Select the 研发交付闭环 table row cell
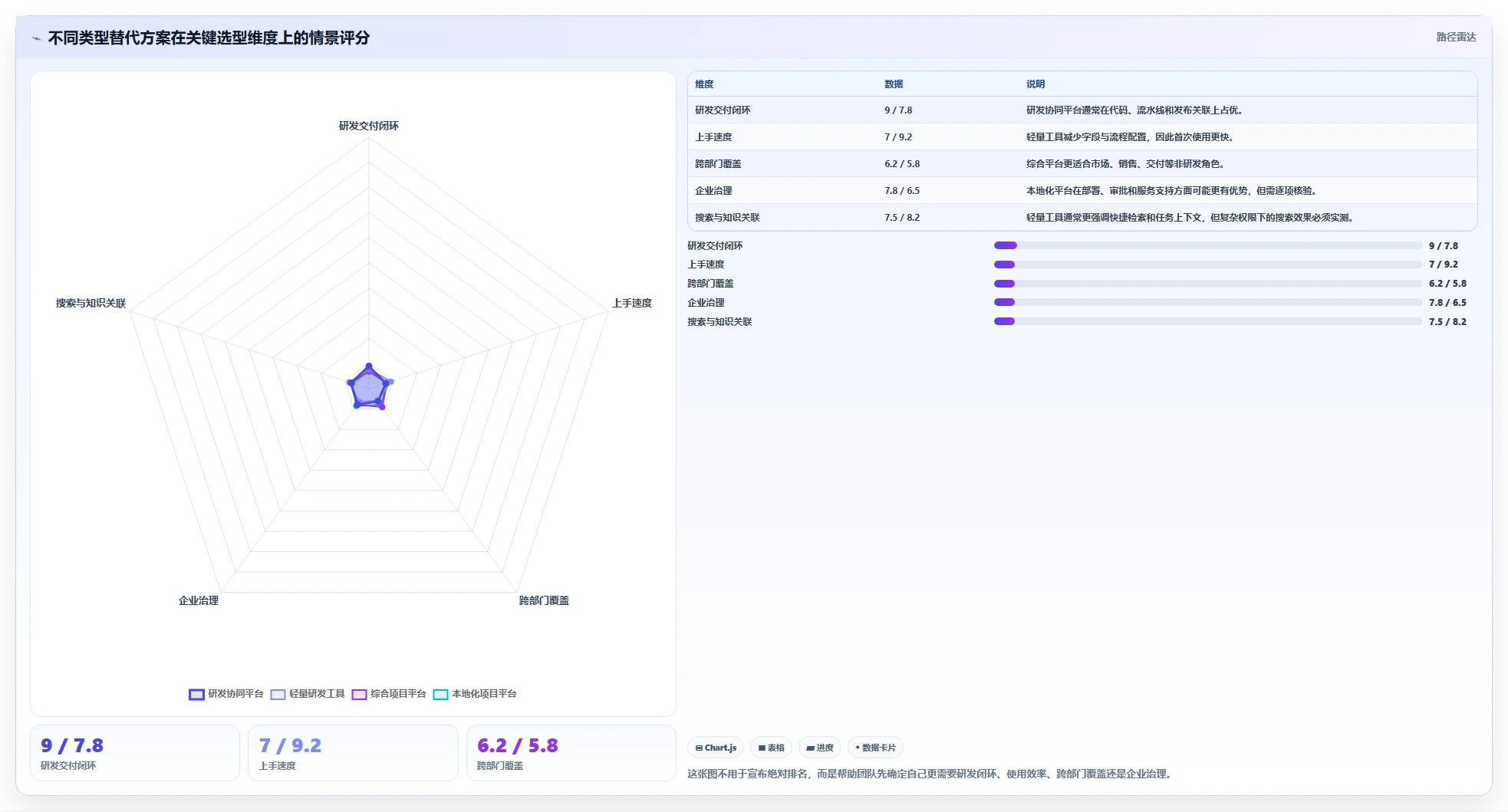This screenshot has width=1508, height=812. pos(723,110)
